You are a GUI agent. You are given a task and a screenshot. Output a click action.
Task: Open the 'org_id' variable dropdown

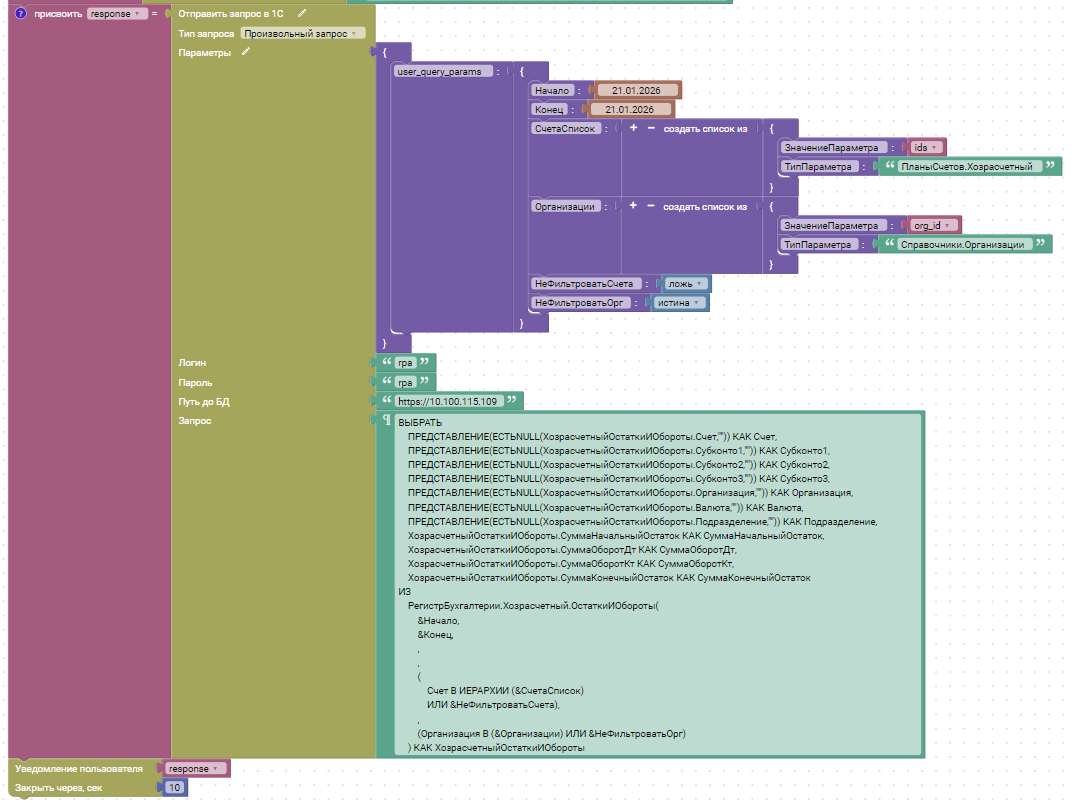[x=933, y=225]
